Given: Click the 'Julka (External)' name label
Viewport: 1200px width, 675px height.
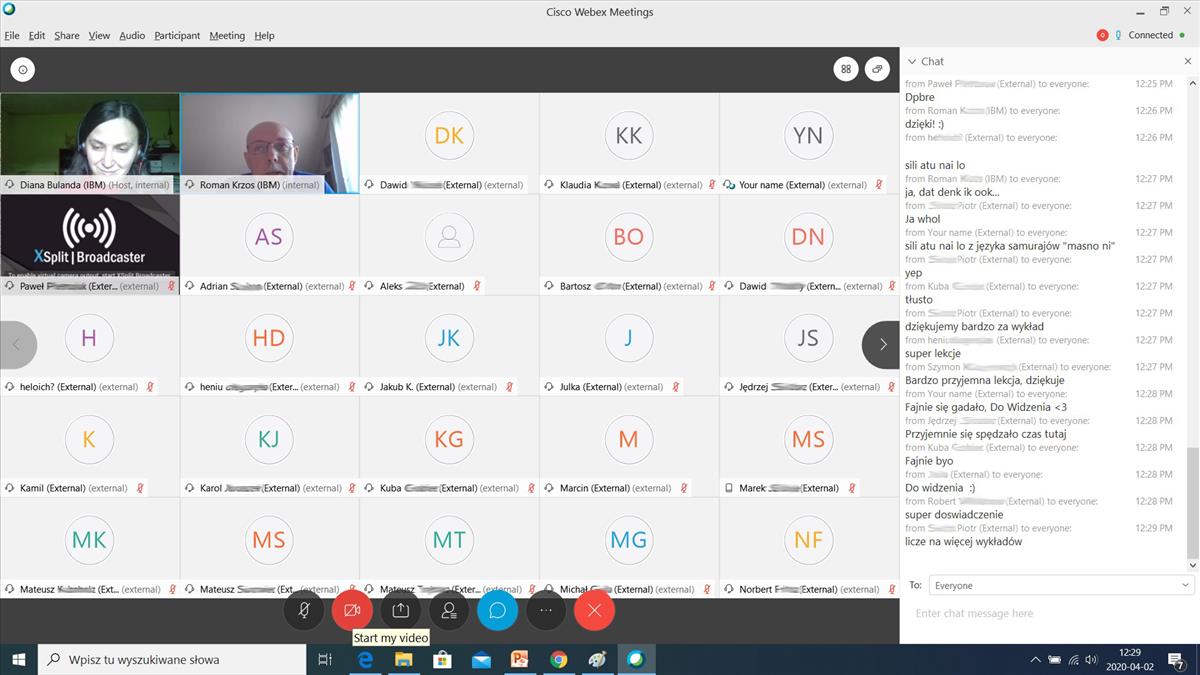Looking at the screenshot, I should 591,387.
